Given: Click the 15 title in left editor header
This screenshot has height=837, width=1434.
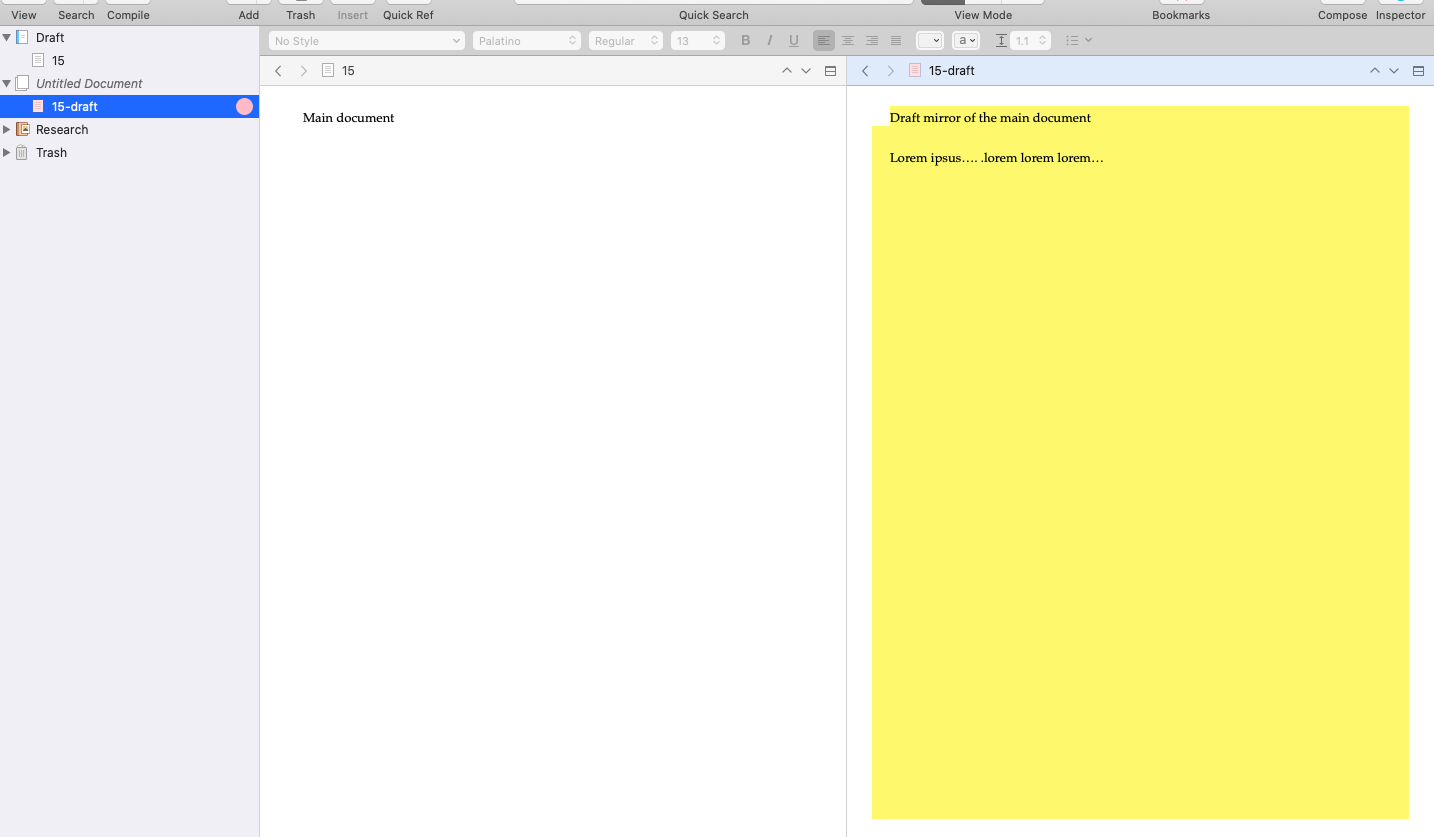Looking at the screenshot, I should coord(348,71).
